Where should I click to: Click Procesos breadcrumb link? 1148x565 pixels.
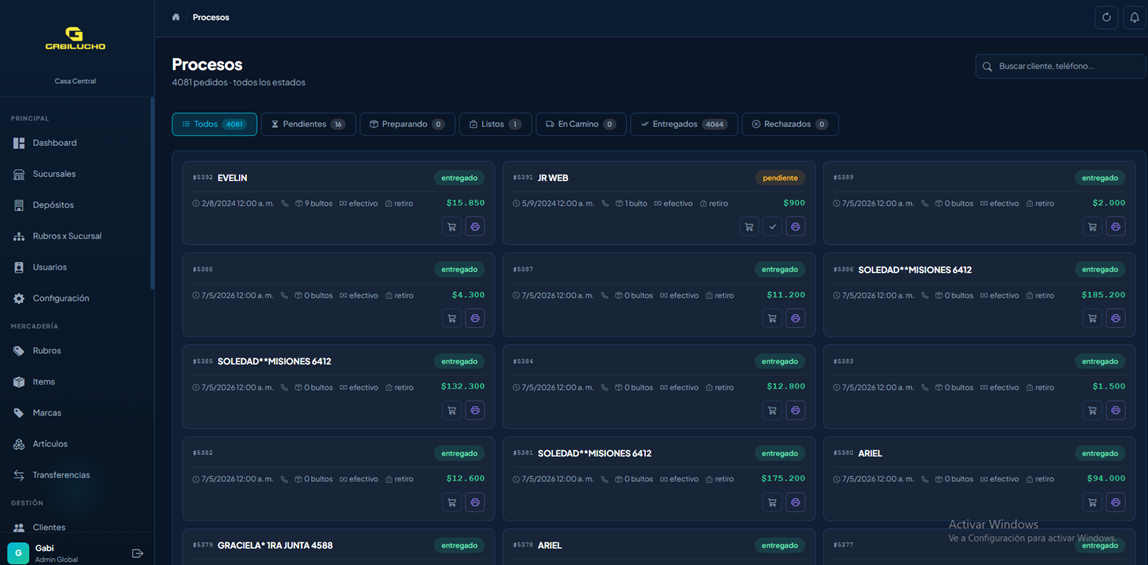pyautogui.click(x=211, y=17)
